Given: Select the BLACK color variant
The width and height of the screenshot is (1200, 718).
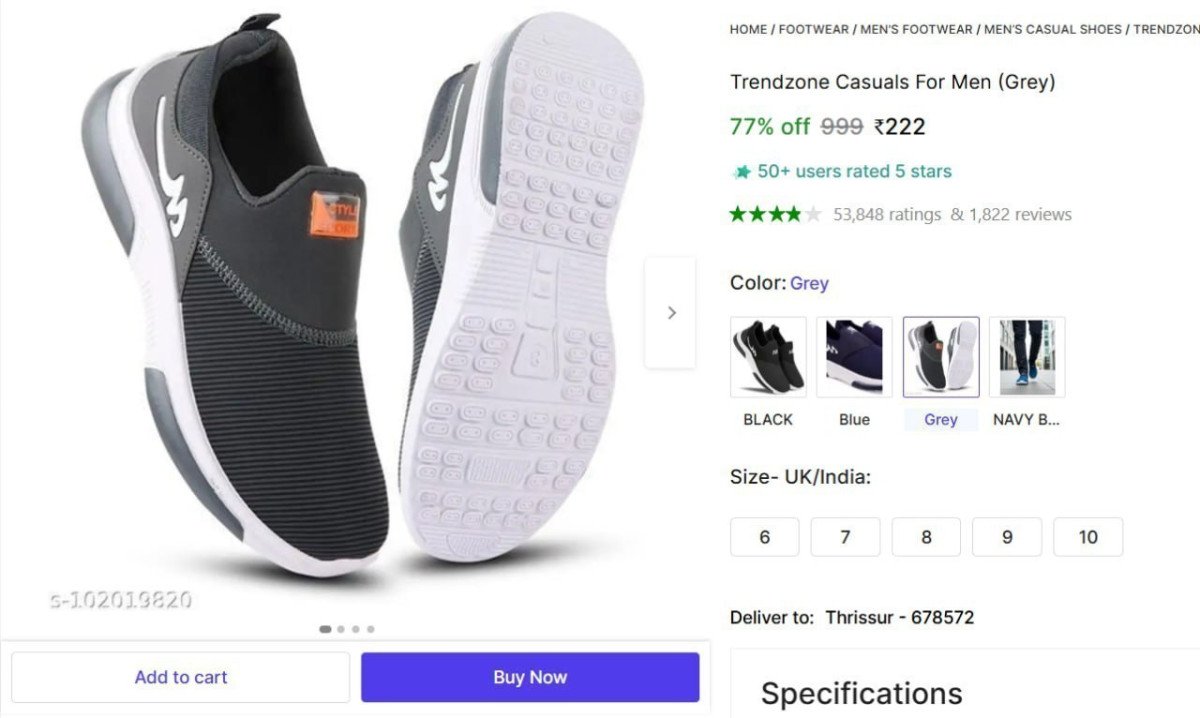Looking at the screenshot, I should pos(767,356).
